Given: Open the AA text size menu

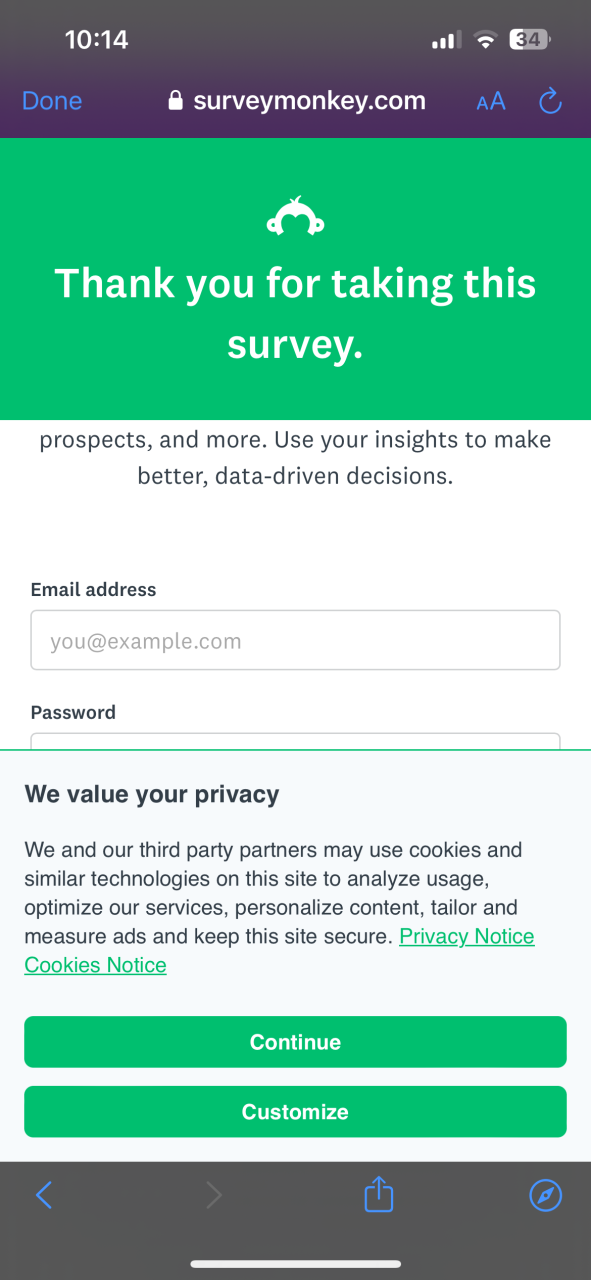Looking at the screenshot, I should coord(491,101).
